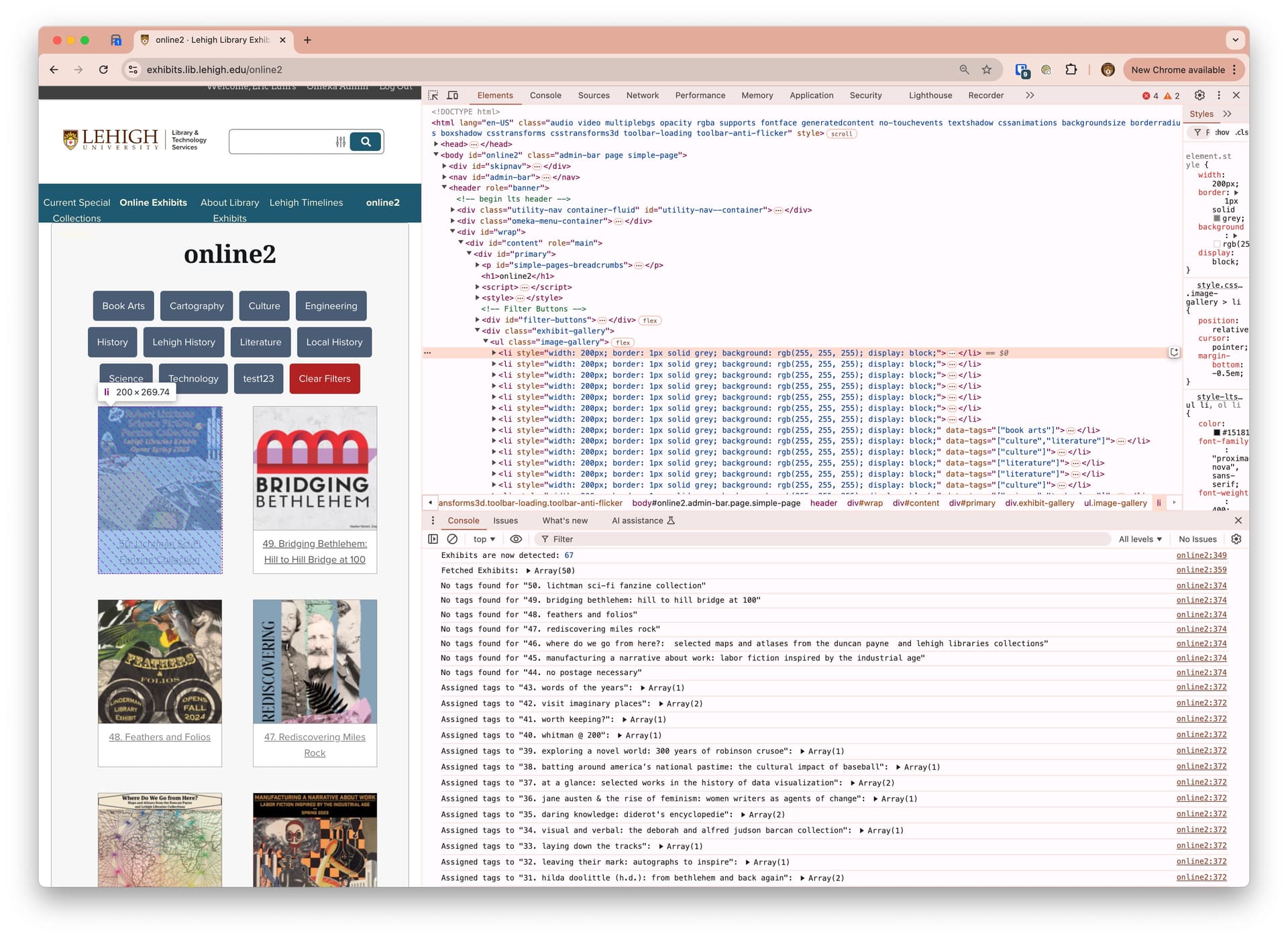The width and height of the screenshot is (1288, 938).
Task: Open the All levels log dropdown
Action: coord(1140,539)
